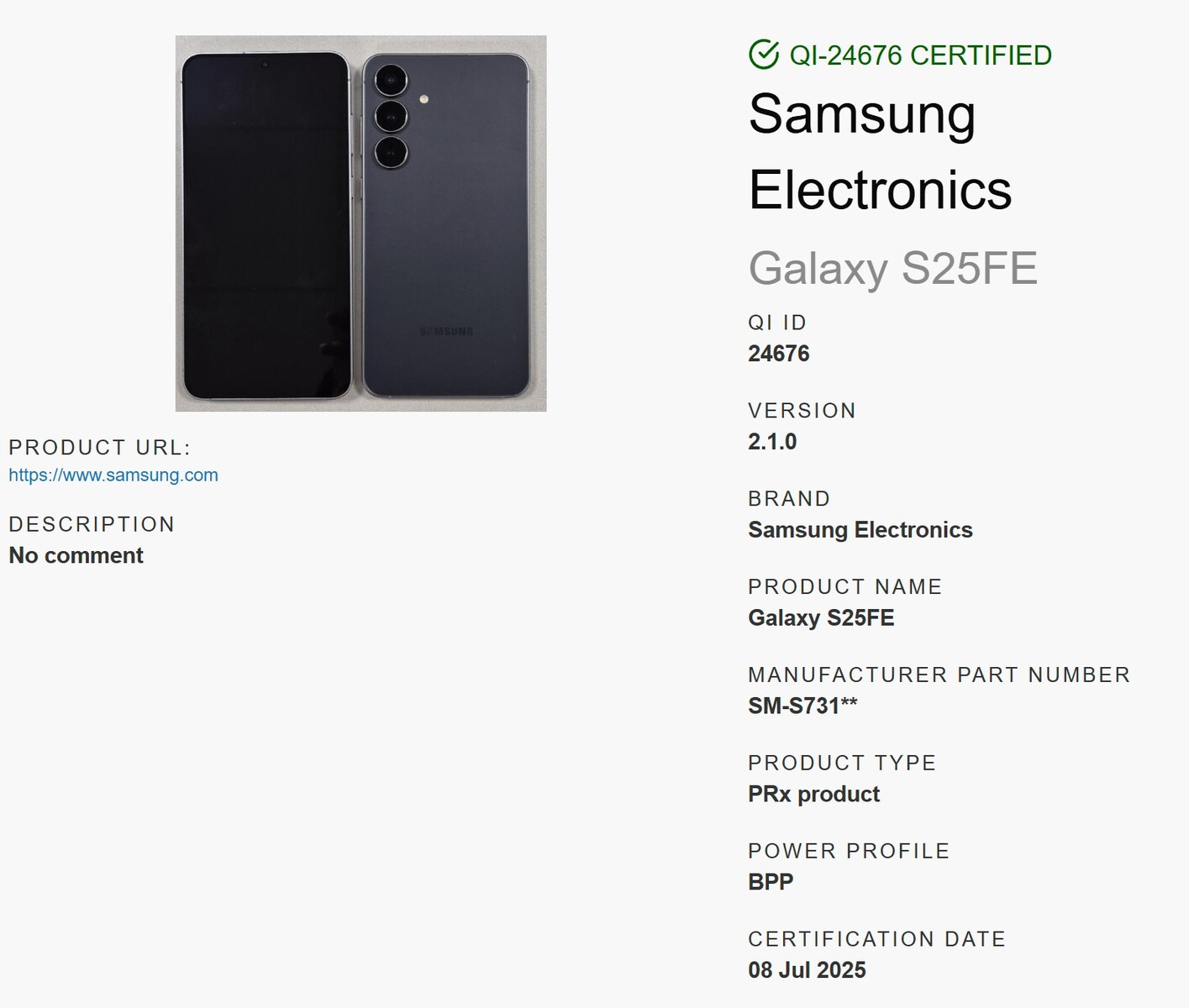Click the Product Name value Galaxy S25FE
Screen dimensions: 1189x1008
(821, 618)
